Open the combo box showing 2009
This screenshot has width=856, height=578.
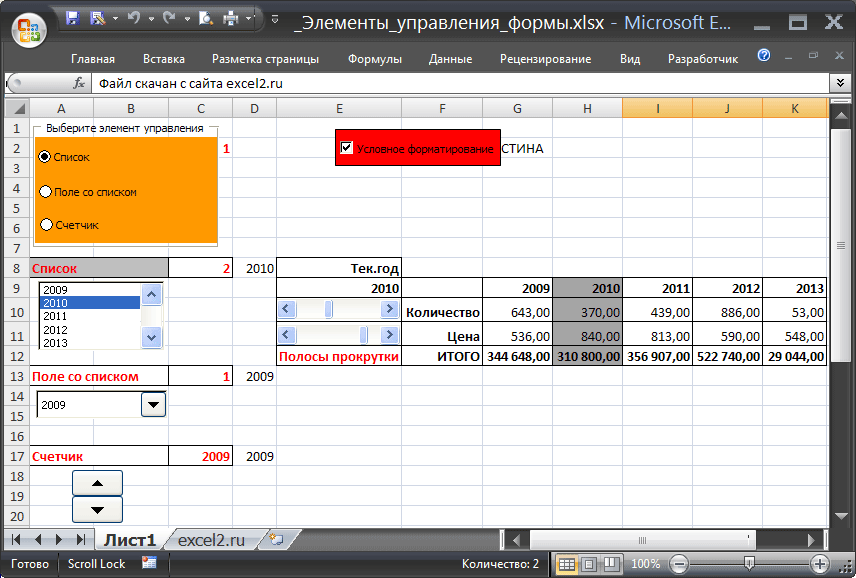click(x=153, y=404)
